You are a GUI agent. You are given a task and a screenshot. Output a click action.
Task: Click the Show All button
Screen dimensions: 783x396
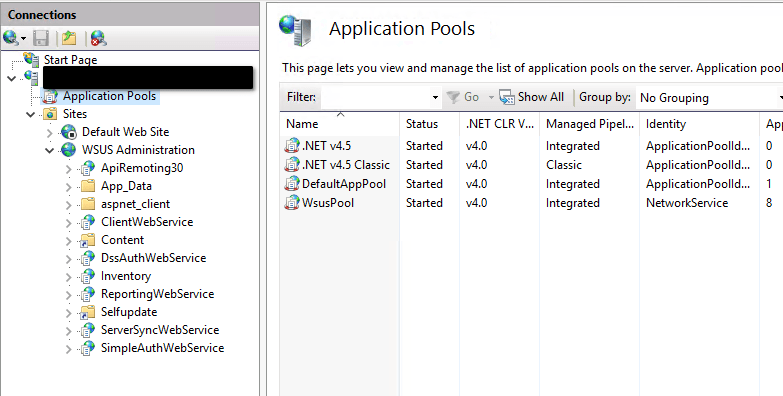click(532, 97)
